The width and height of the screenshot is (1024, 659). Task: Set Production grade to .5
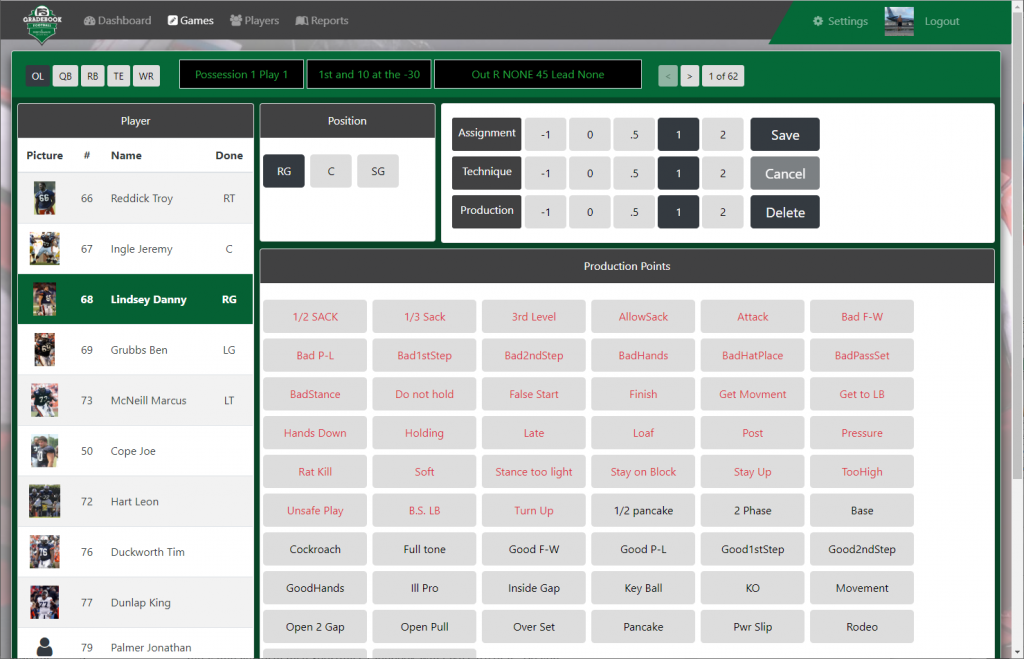tap(634, 212)
